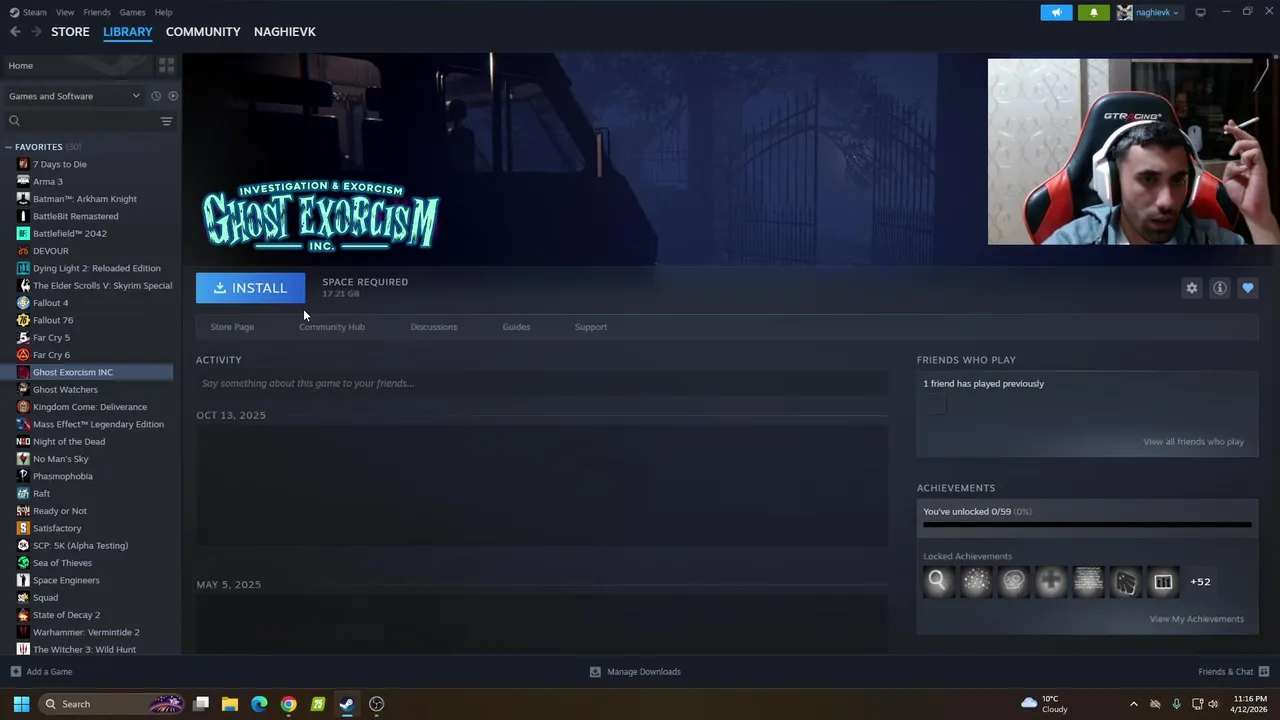
Task: Click the Sea of Thieves icon
Action: coord(23,563)
